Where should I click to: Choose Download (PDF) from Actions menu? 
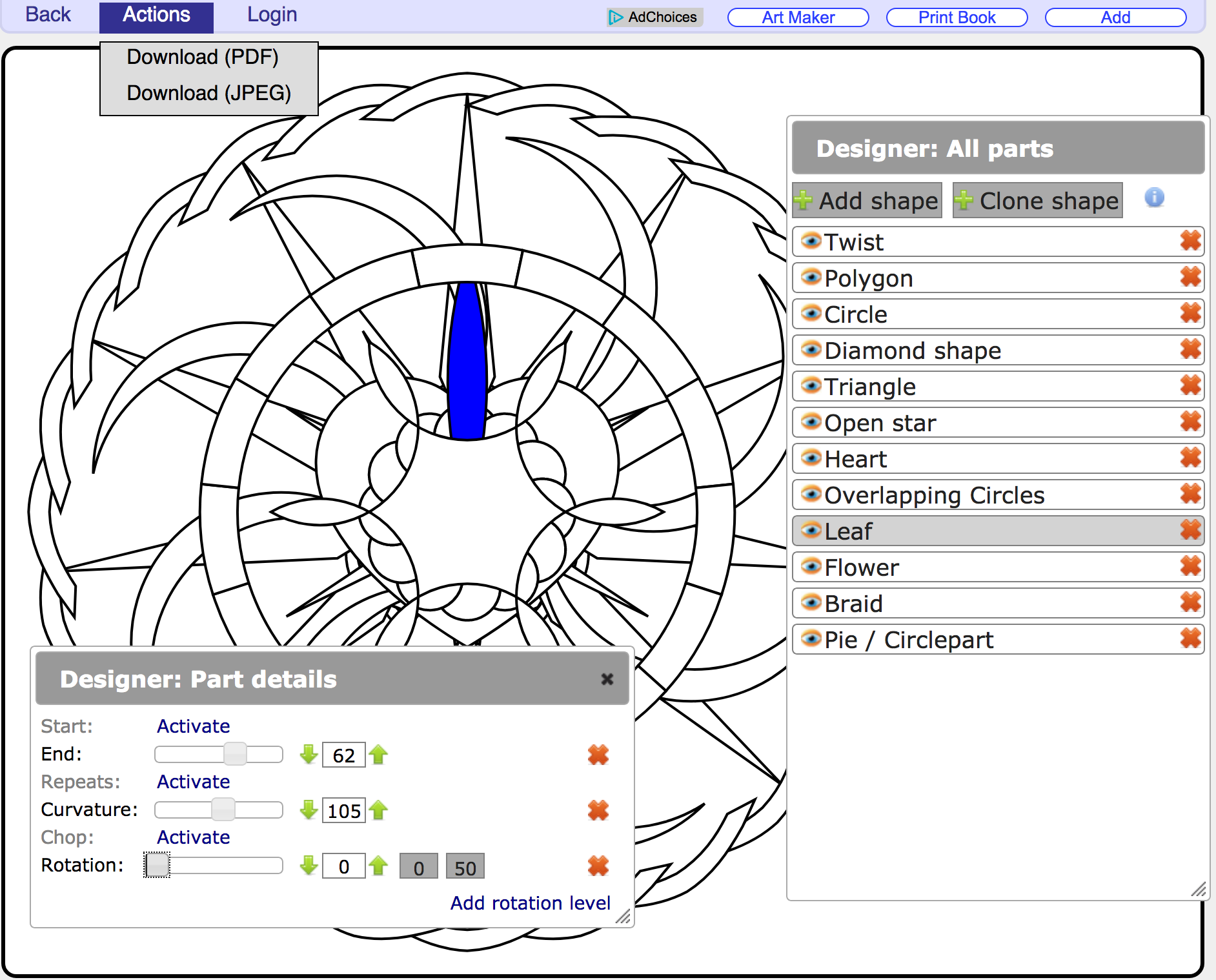tap(203, 57)
